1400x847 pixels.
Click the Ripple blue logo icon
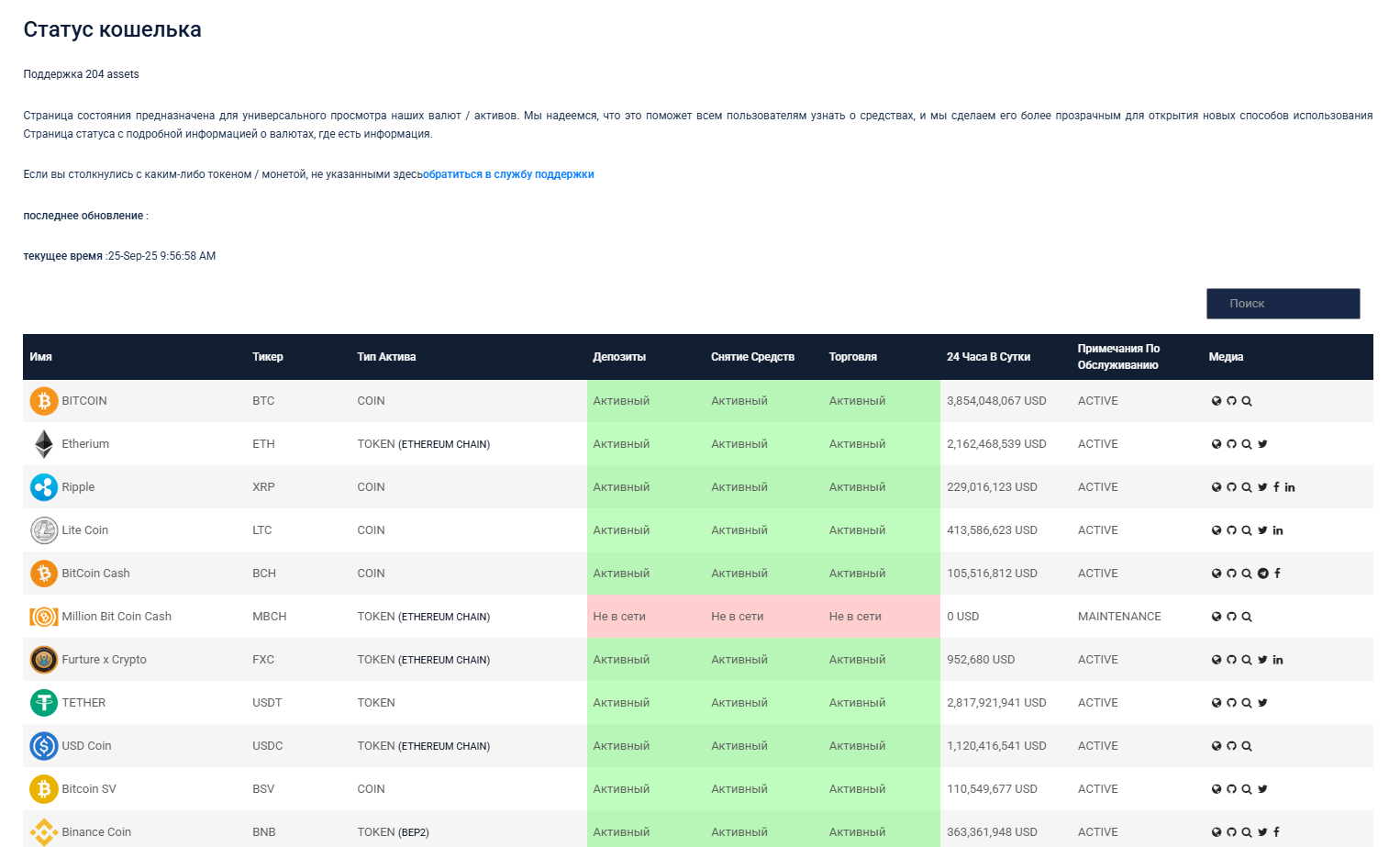pyautogui.click(x=43, y=487)
